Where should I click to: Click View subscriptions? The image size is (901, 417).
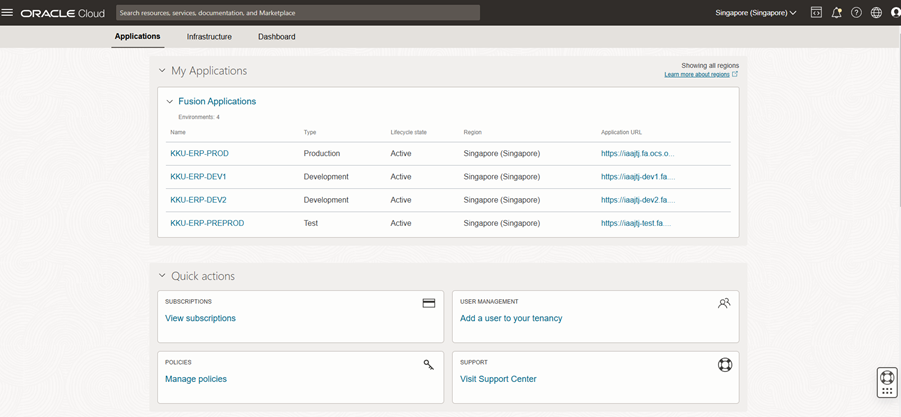200,318
